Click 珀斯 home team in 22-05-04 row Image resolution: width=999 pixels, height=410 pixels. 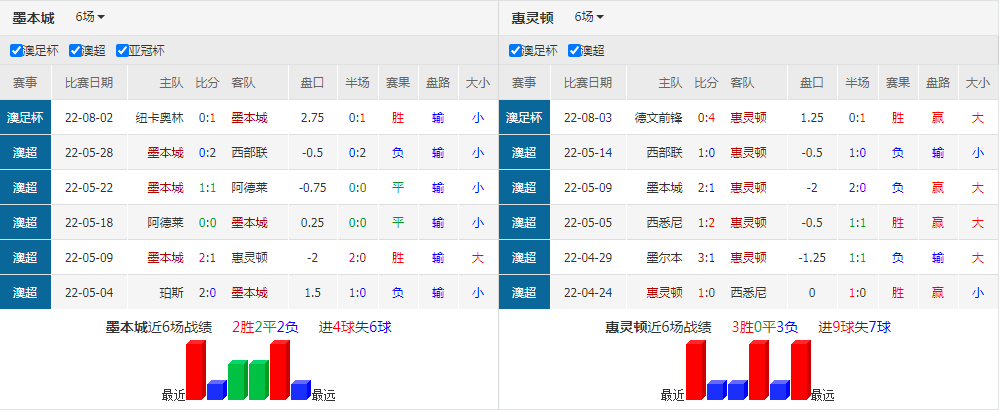tap(172, 293)
